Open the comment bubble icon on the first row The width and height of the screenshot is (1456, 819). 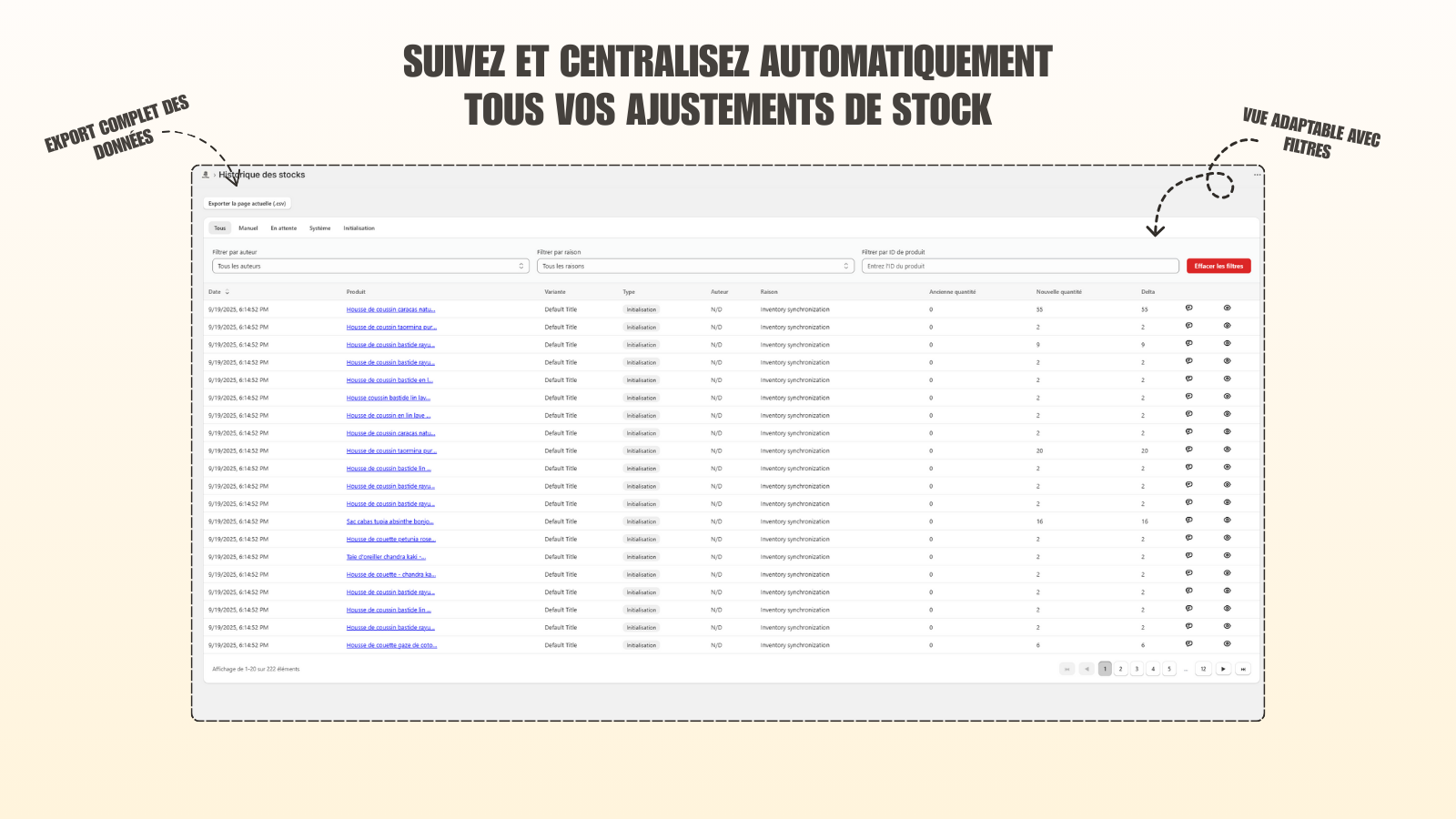(x=1189, y=307)
